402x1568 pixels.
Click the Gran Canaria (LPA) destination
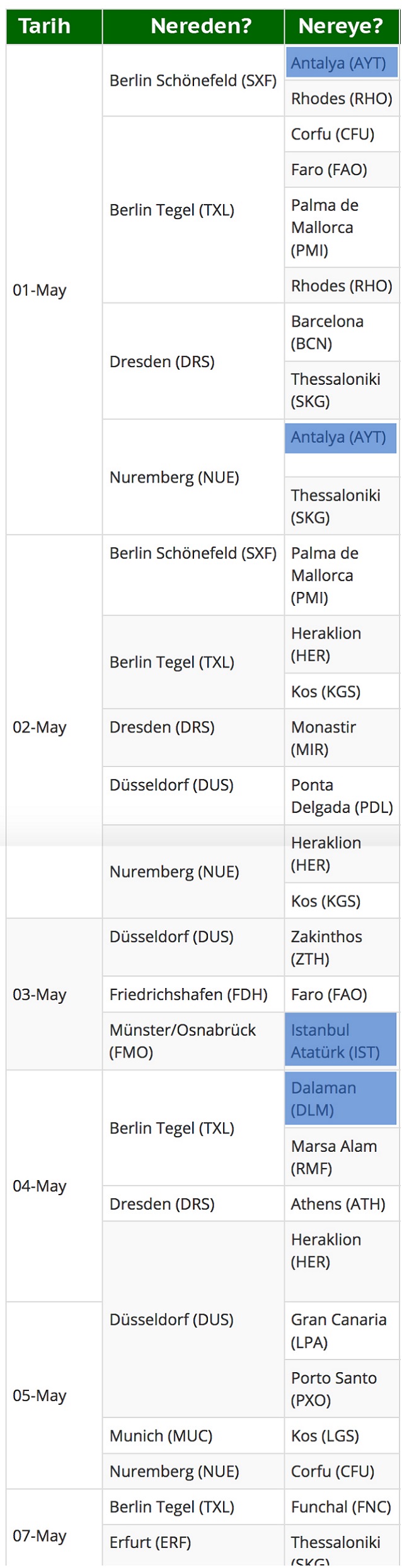(338, 1331)
